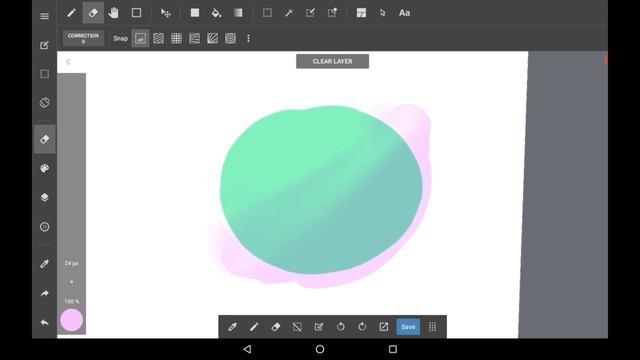Select brush in bottom shortcut bar
The width and height of the screenshot is (640, 360).
(x=254, y=327)
